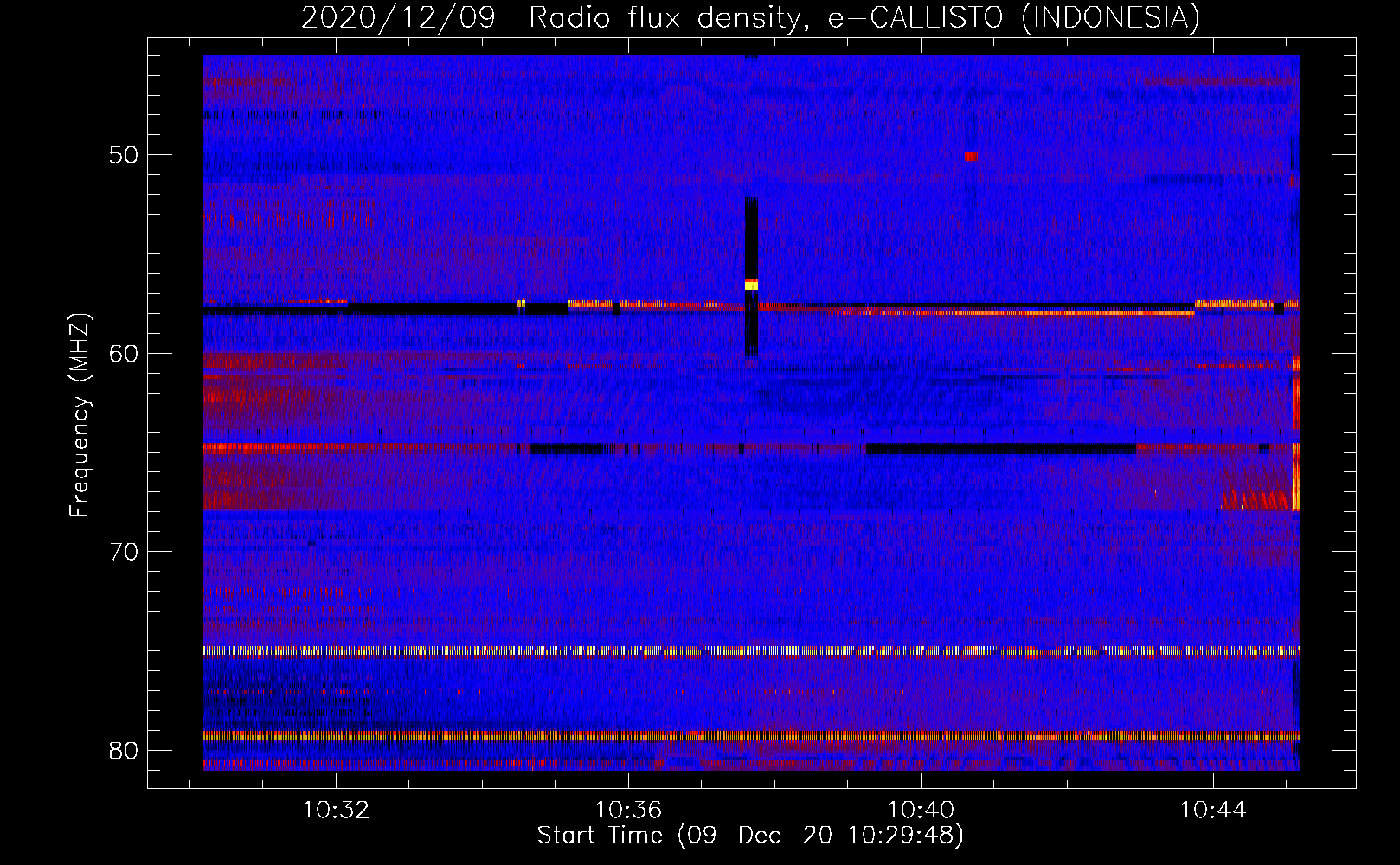
Task: Click the small red square at 50 MHz
Action: click(970, 157)
